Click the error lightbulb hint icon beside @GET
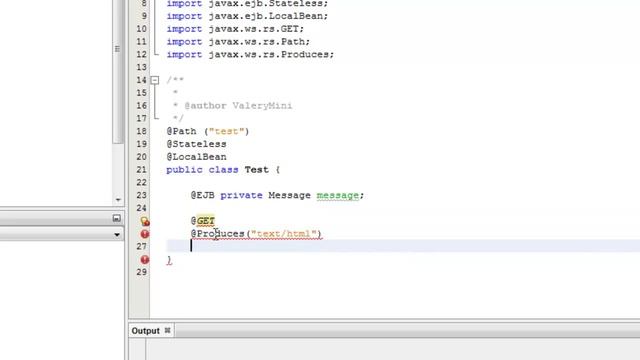The height and width of the screenshot is (360, 640). coord(144,221)
